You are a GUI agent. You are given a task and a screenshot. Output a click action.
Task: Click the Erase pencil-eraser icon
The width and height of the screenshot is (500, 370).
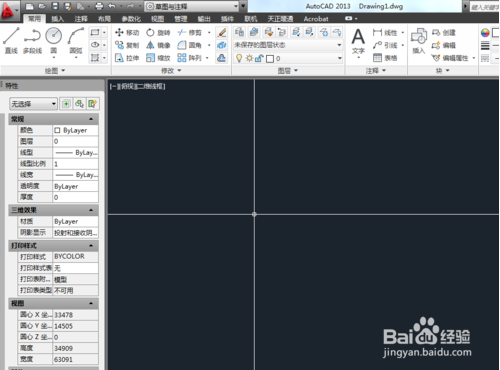click(x=221, y=32)
